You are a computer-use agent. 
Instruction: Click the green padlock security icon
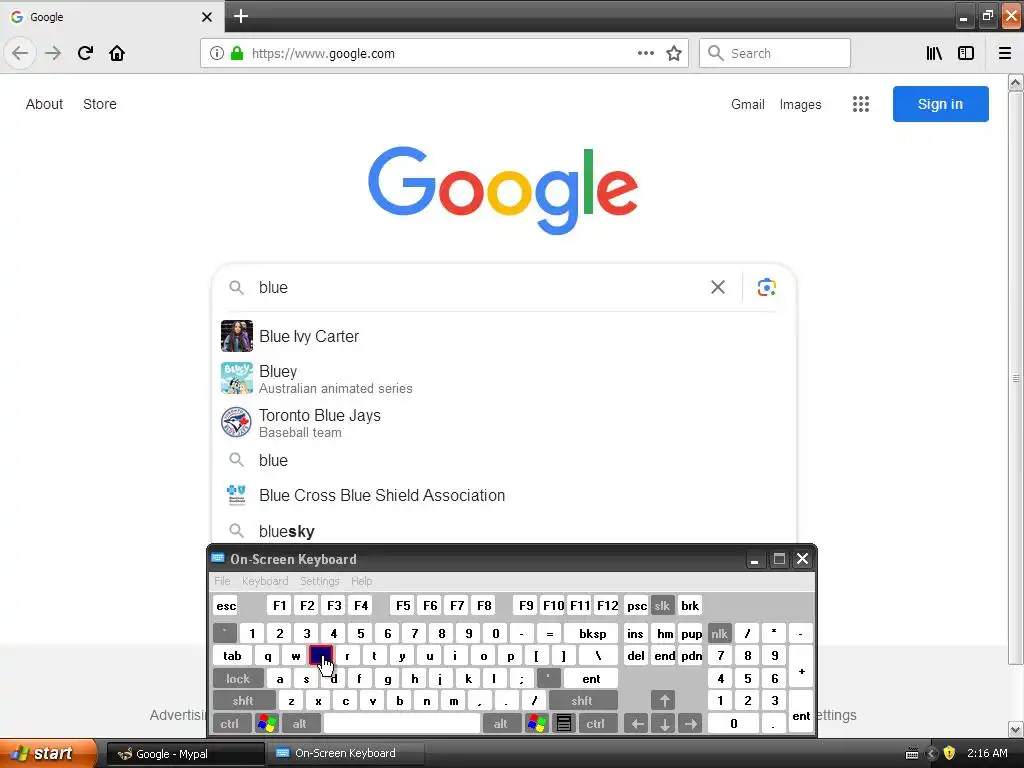coord(237,53)
